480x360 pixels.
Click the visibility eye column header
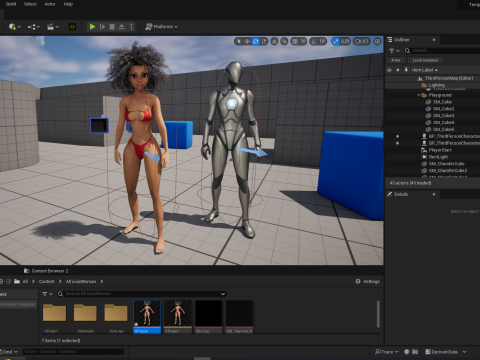pyautogui.click(x=389, y=70)
